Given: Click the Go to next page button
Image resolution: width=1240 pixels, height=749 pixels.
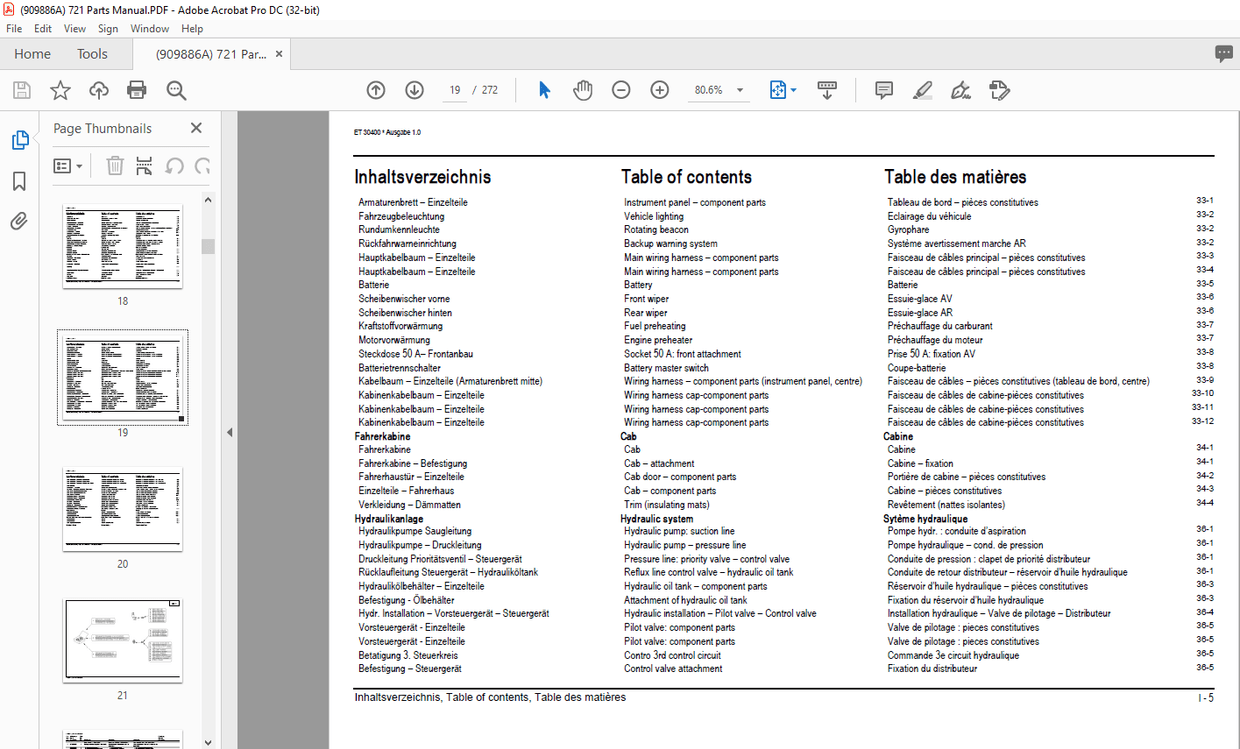Looking at the screenshot, I should point(414,90).
